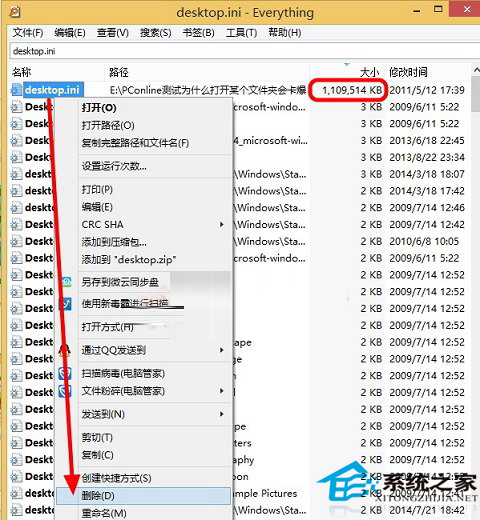Choose 复制完整路径和文件名(F) in the context menu

135,143
